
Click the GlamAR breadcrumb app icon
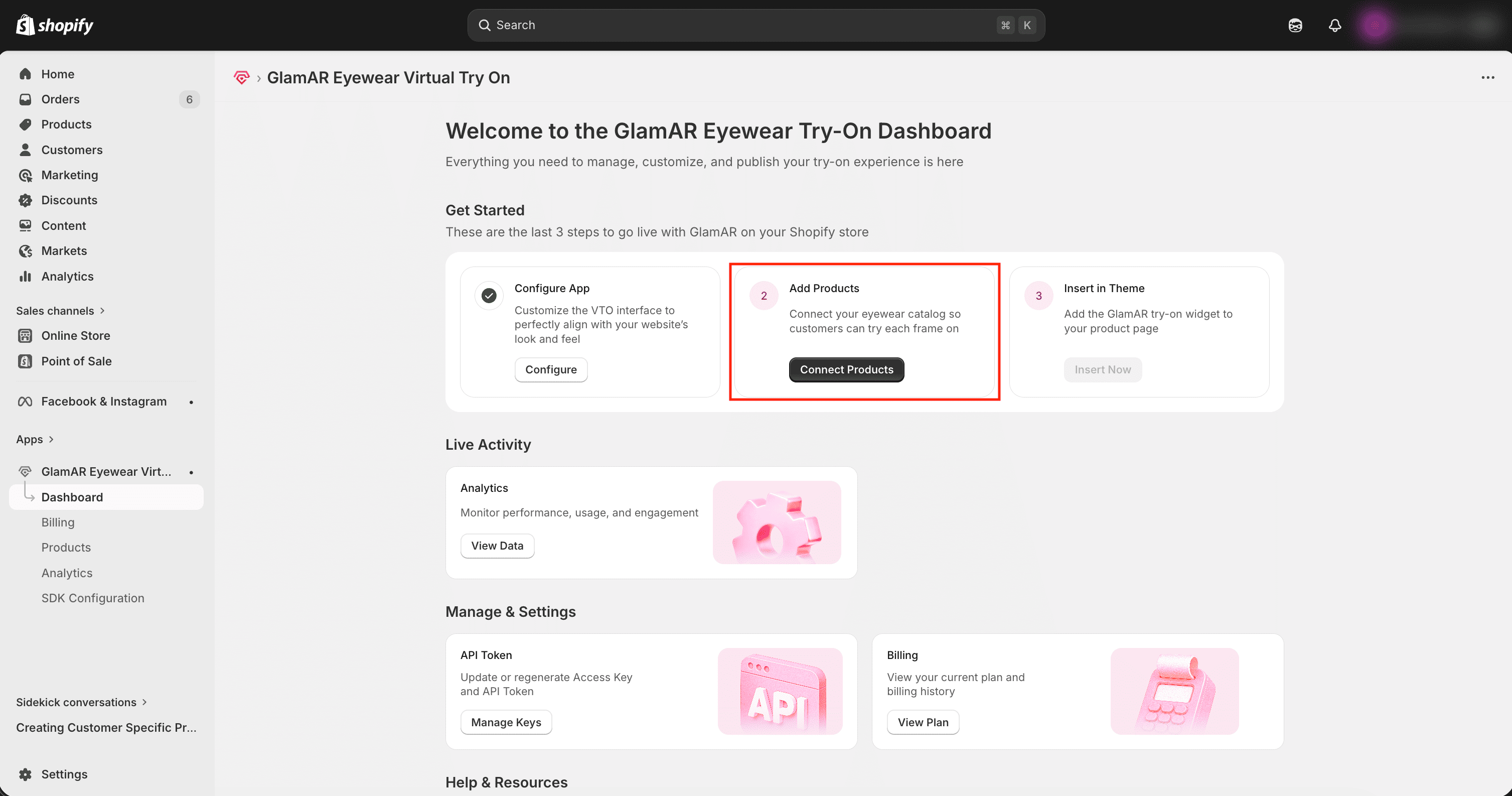[x=241, y=77]
